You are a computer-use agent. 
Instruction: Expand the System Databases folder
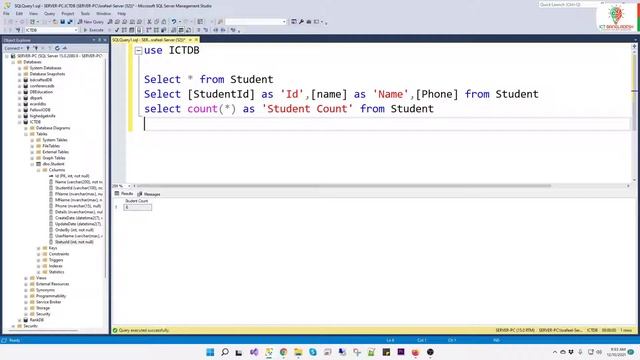click(20, 68)
